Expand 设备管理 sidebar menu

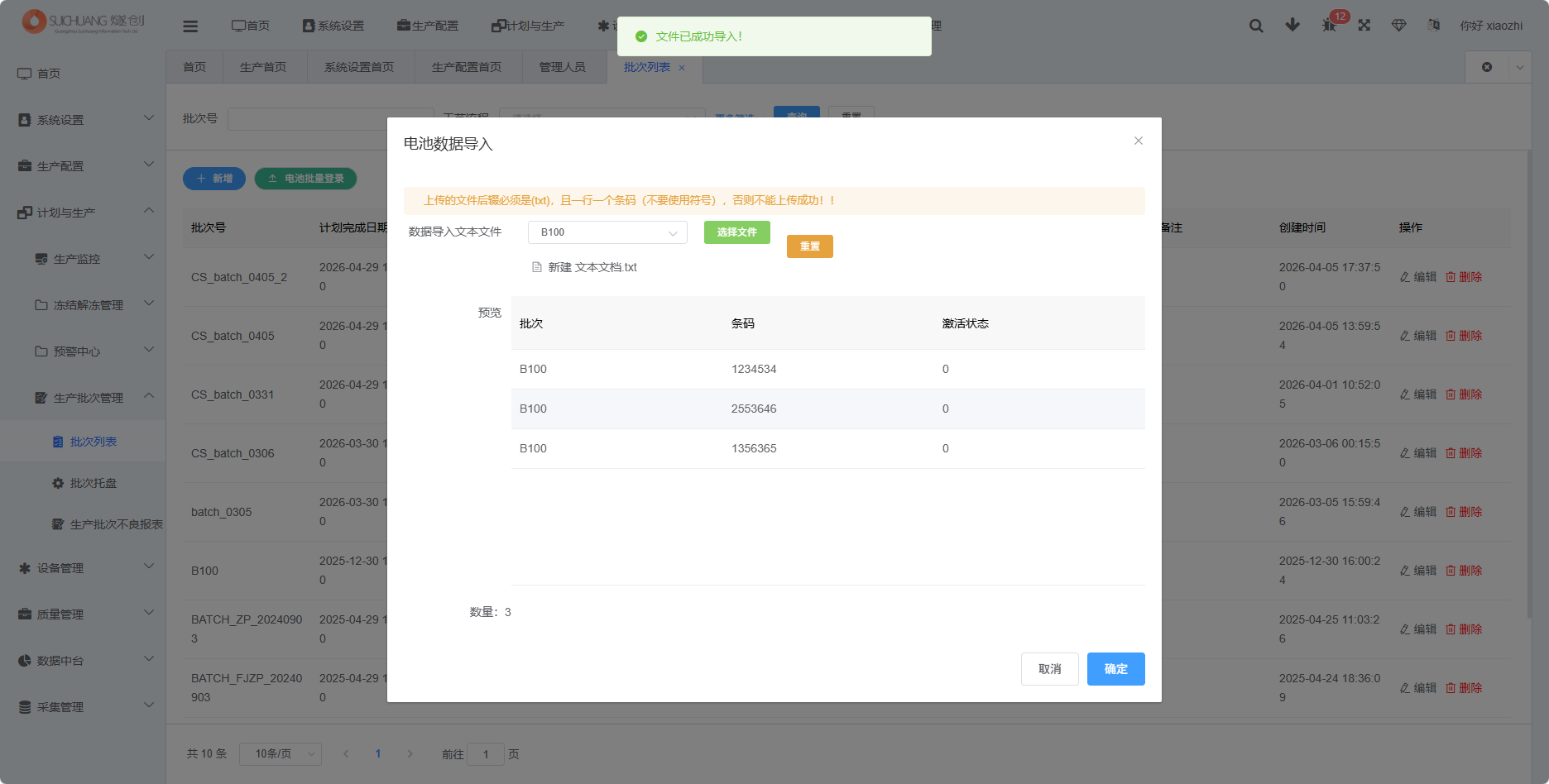click(83, 568)
